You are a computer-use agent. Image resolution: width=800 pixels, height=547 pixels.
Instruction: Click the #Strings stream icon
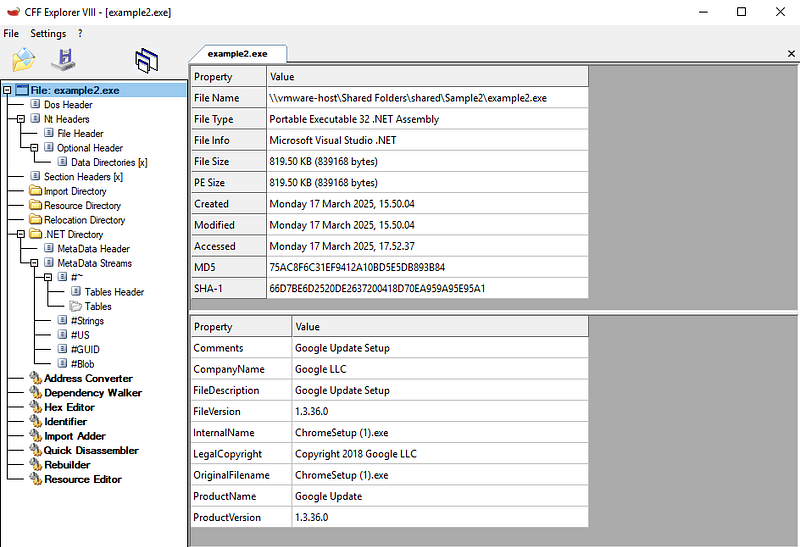tap(62, 320)
